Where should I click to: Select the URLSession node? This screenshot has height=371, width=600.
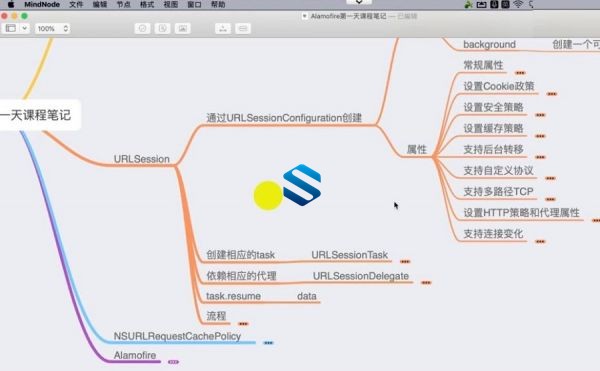(142, 159)
